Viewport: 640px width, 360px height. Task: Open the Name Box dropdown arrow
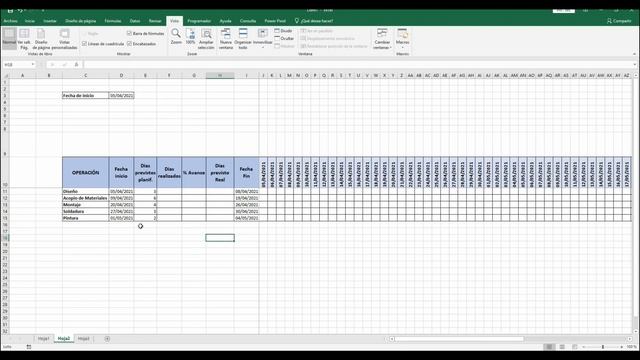coord(33,64)
